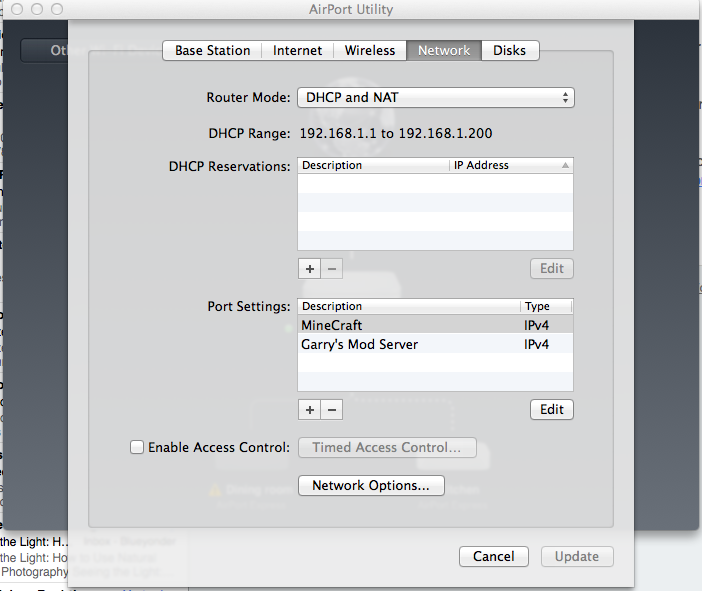Go to the Disks tab
The image size is (702, 591).
click(509, 51)
